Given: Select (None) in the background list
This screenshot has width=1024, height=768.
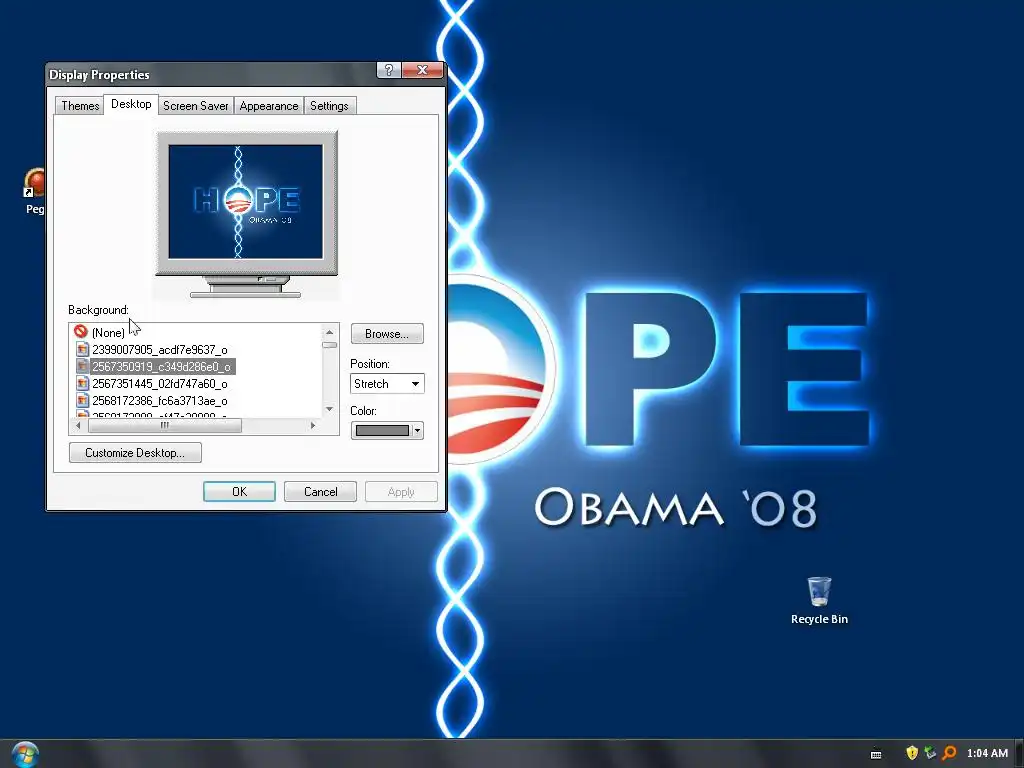Looking at the screenshot, I should click(x=108, y=332).
